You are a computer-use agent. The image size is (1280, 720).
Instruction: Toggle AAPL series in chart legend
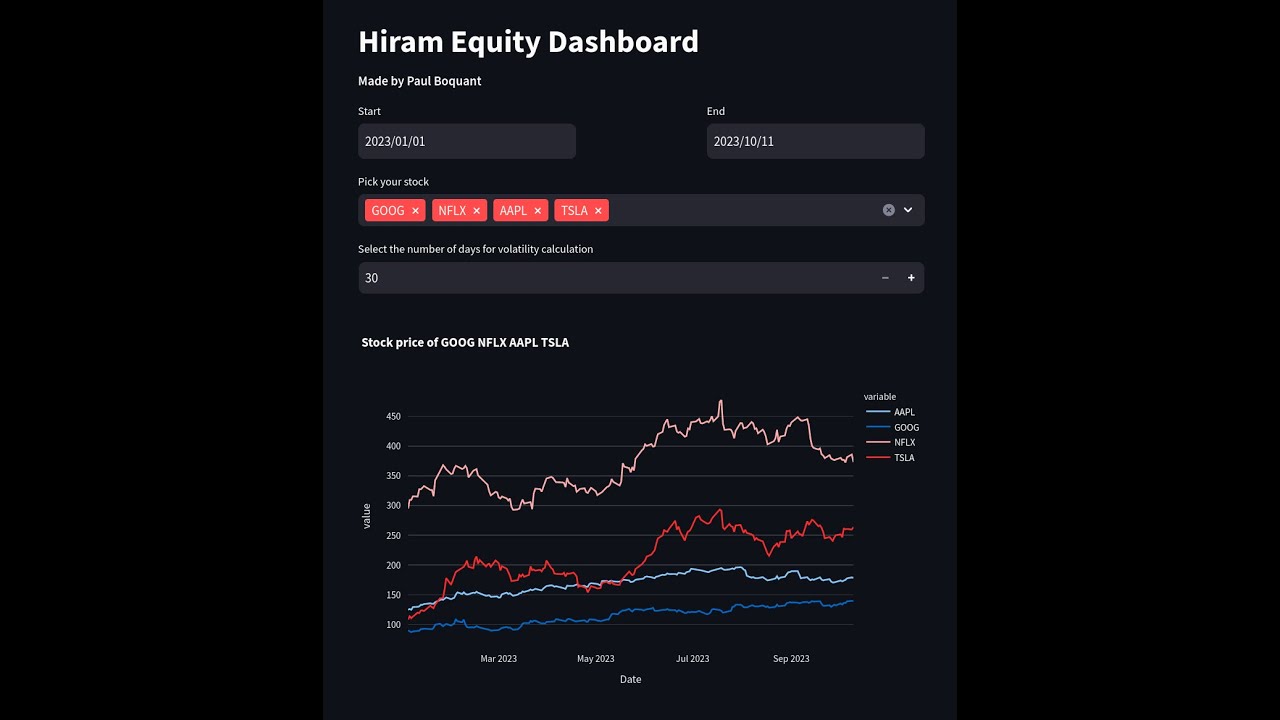point(891,412)
